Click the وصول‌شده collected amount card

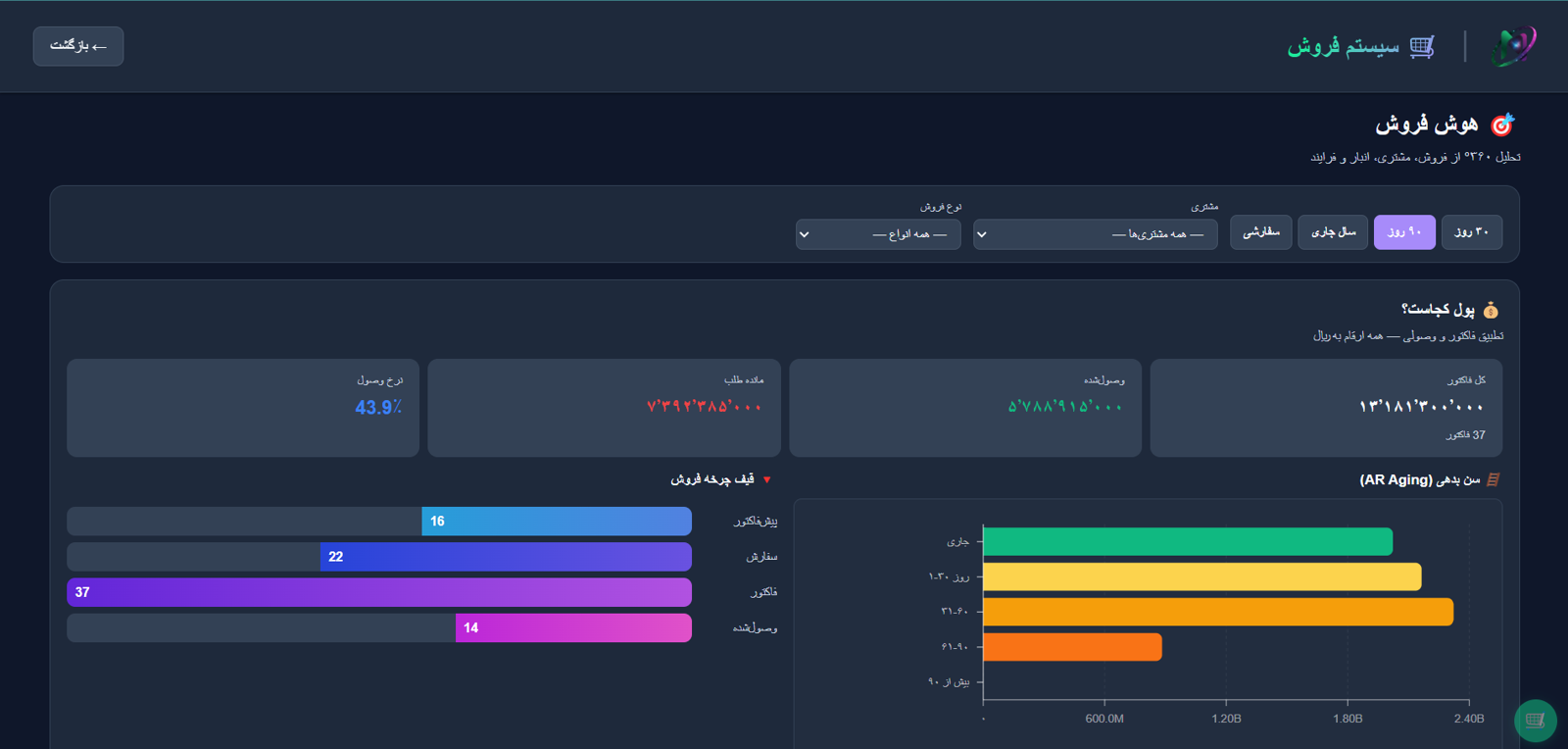click(x=965, y=408)
